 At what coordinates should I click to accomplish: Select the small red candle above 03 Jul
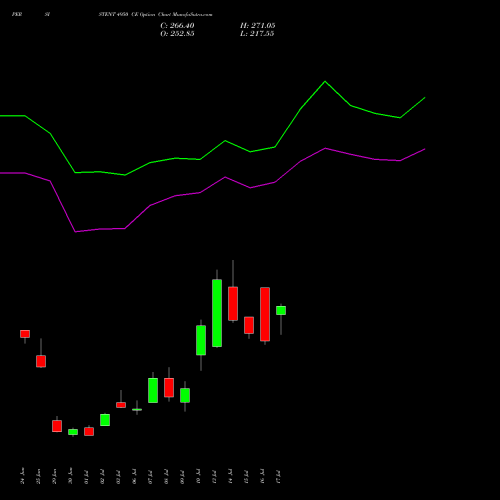click(x=121, y=405)
